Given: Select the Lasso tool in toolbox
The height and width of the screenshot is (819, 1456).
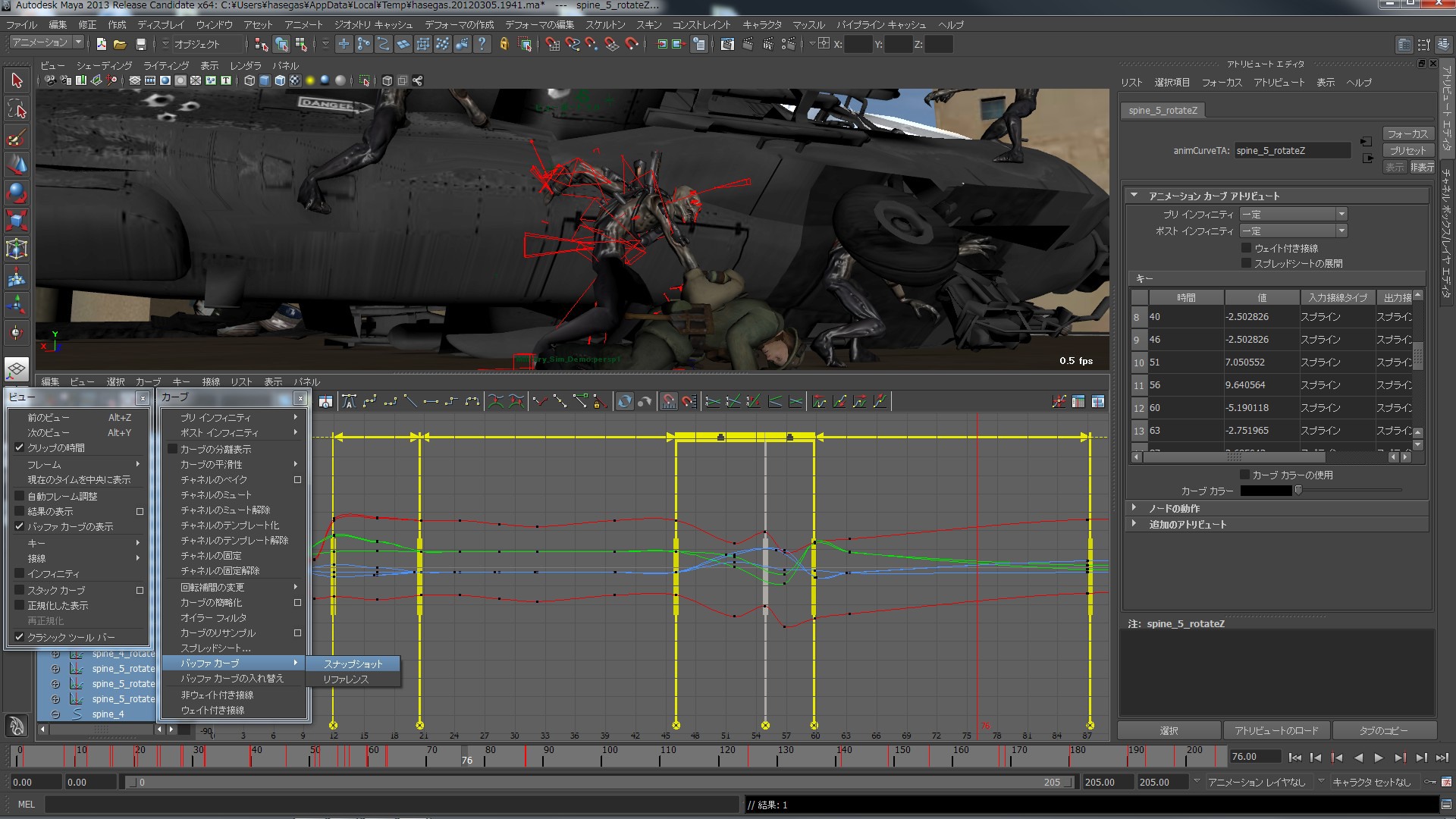Looking at the screenshot, I should pos(17,109).
